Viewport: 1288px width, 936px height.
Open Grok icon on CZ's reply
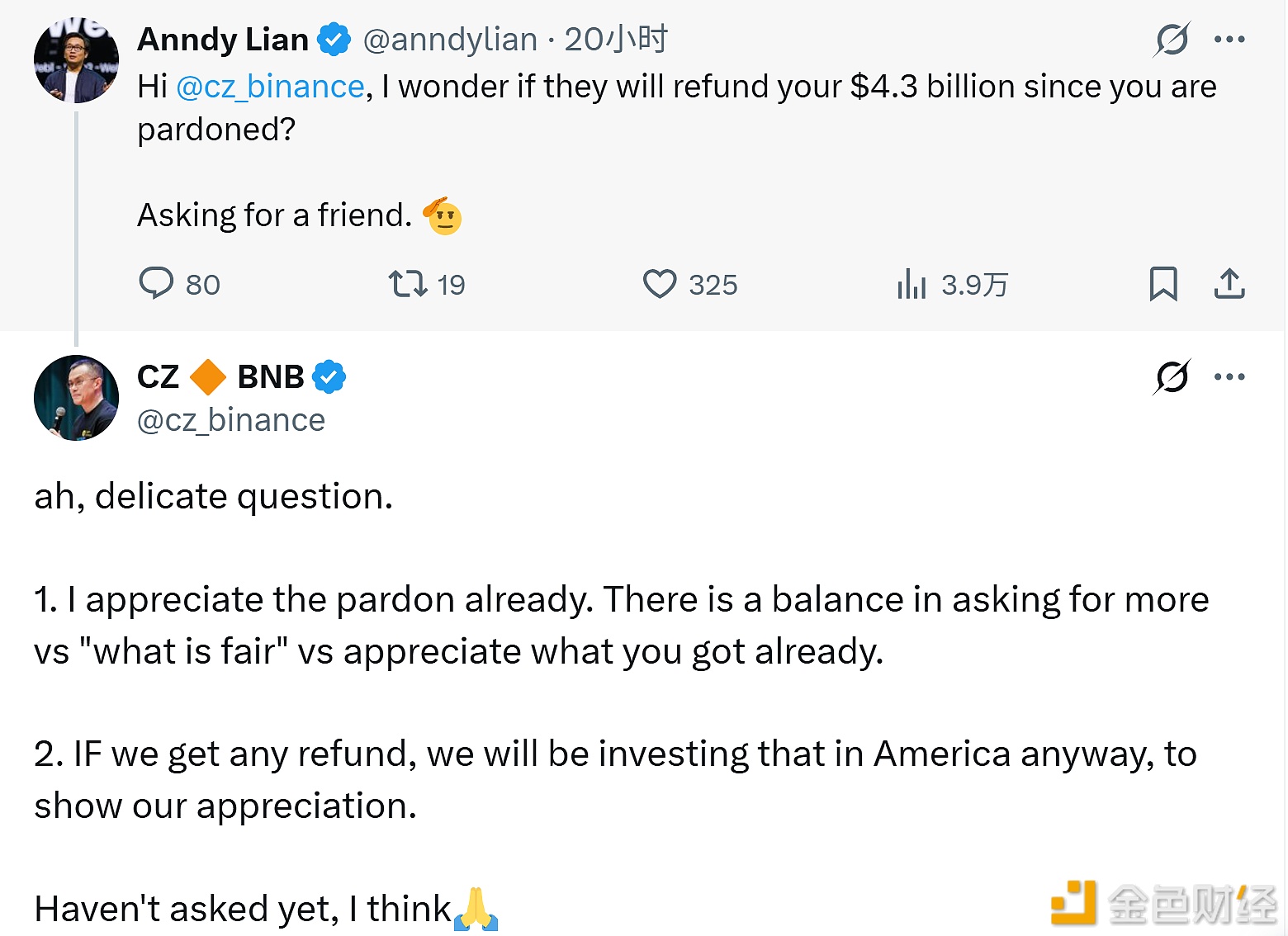tap(1172, 377)
